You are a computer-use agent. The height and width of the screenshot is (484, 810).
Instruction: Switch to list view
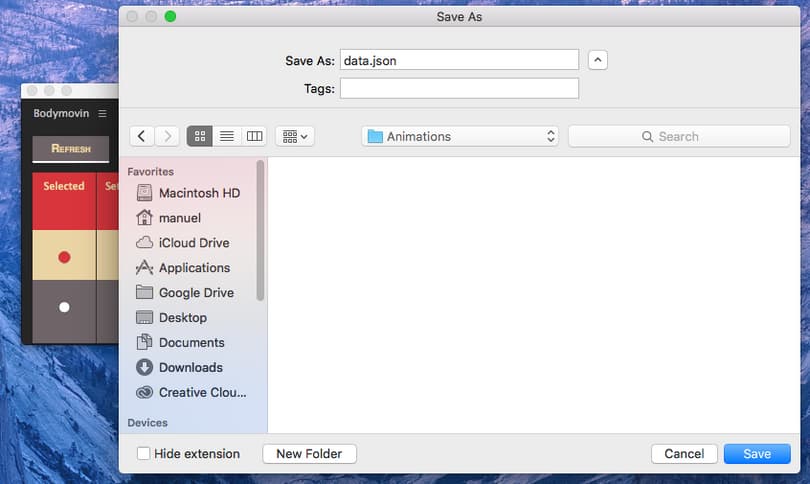227,136
